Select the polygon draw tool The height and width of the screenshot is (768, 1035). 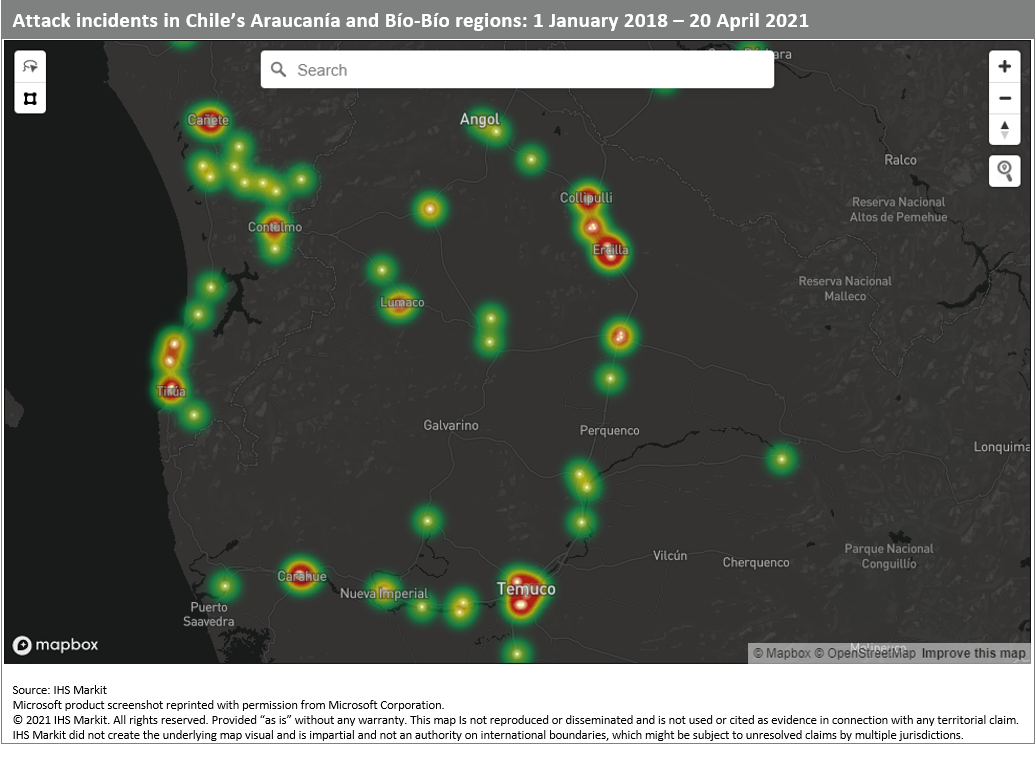[x=30, y=98]
